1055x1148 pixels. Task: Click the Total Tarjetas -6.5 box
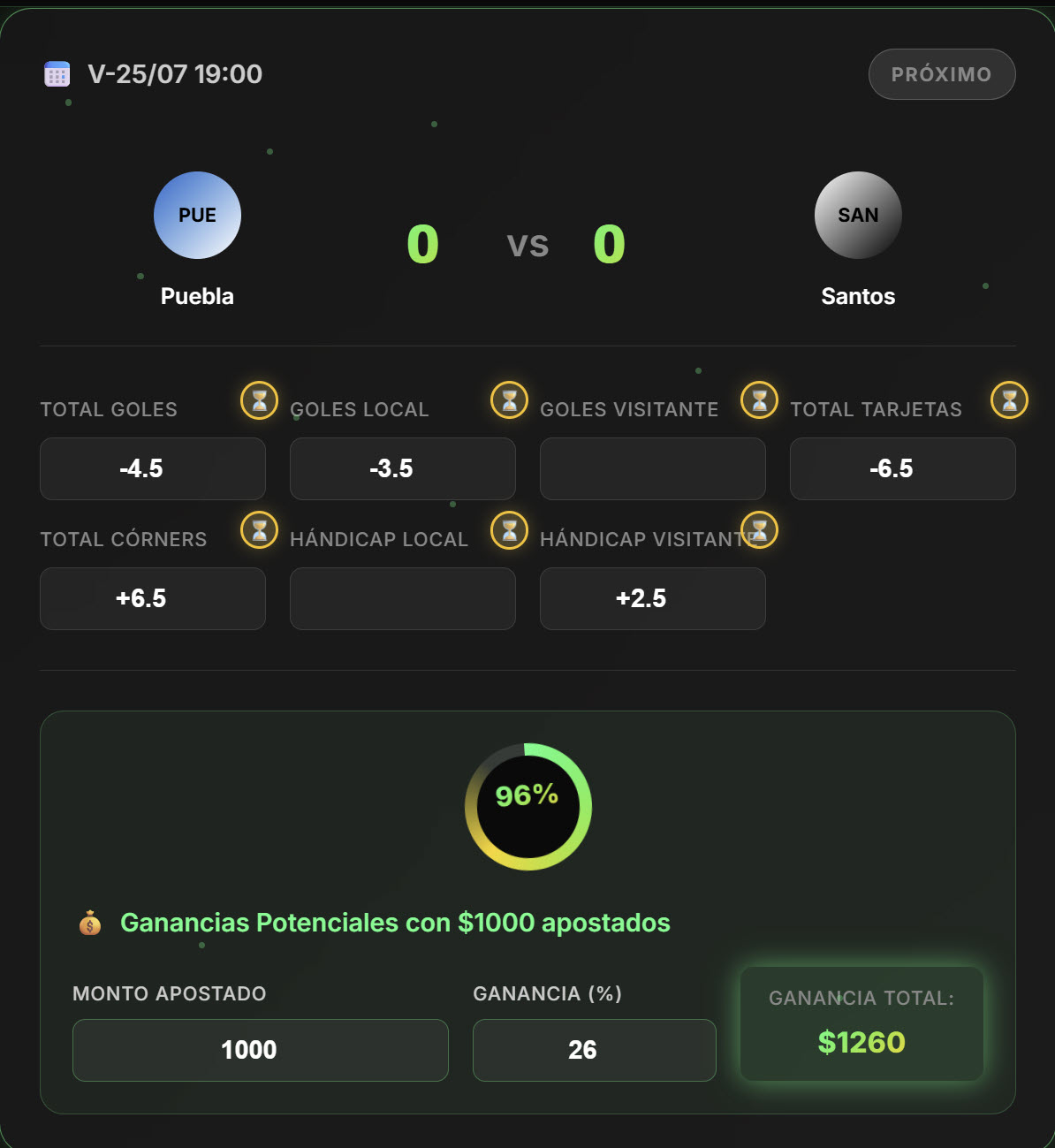[x=903, y=468]
